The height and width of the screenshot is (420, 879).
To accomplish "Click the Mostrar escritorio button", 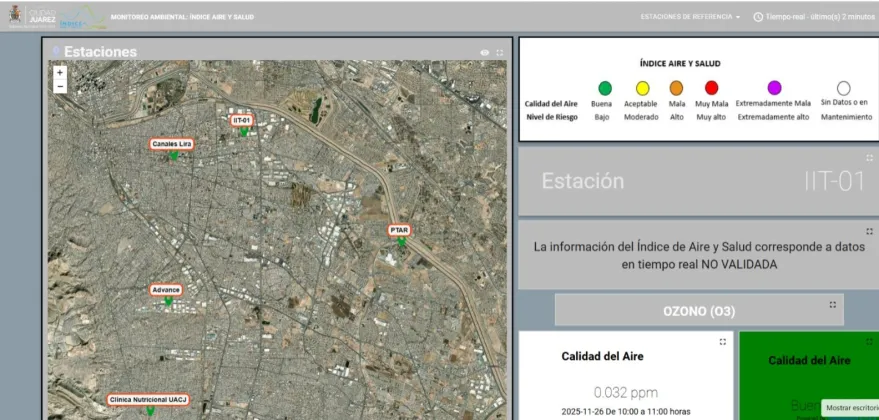I will pyautogui.click(x=849, y=408).
